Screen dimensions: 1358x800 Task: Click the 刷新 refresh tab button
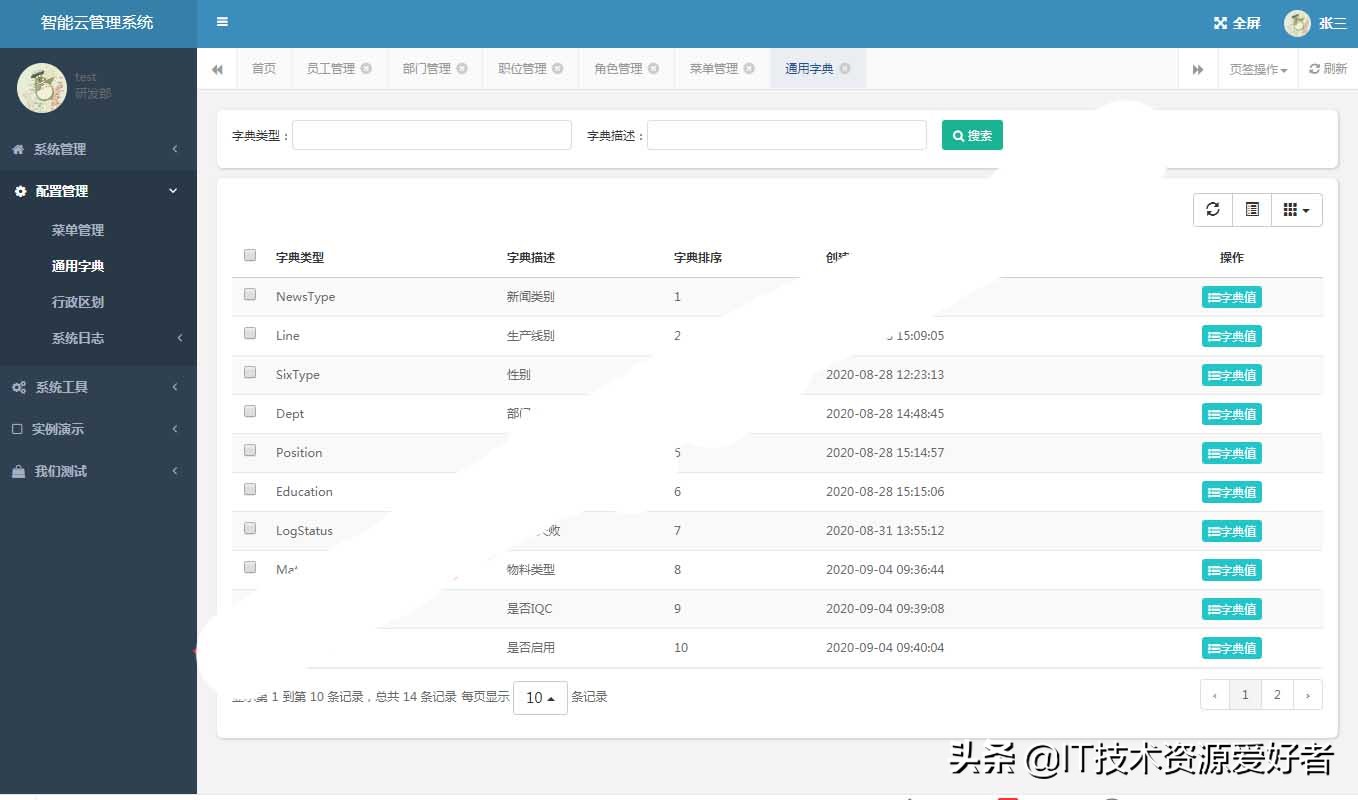(1328, 69)
